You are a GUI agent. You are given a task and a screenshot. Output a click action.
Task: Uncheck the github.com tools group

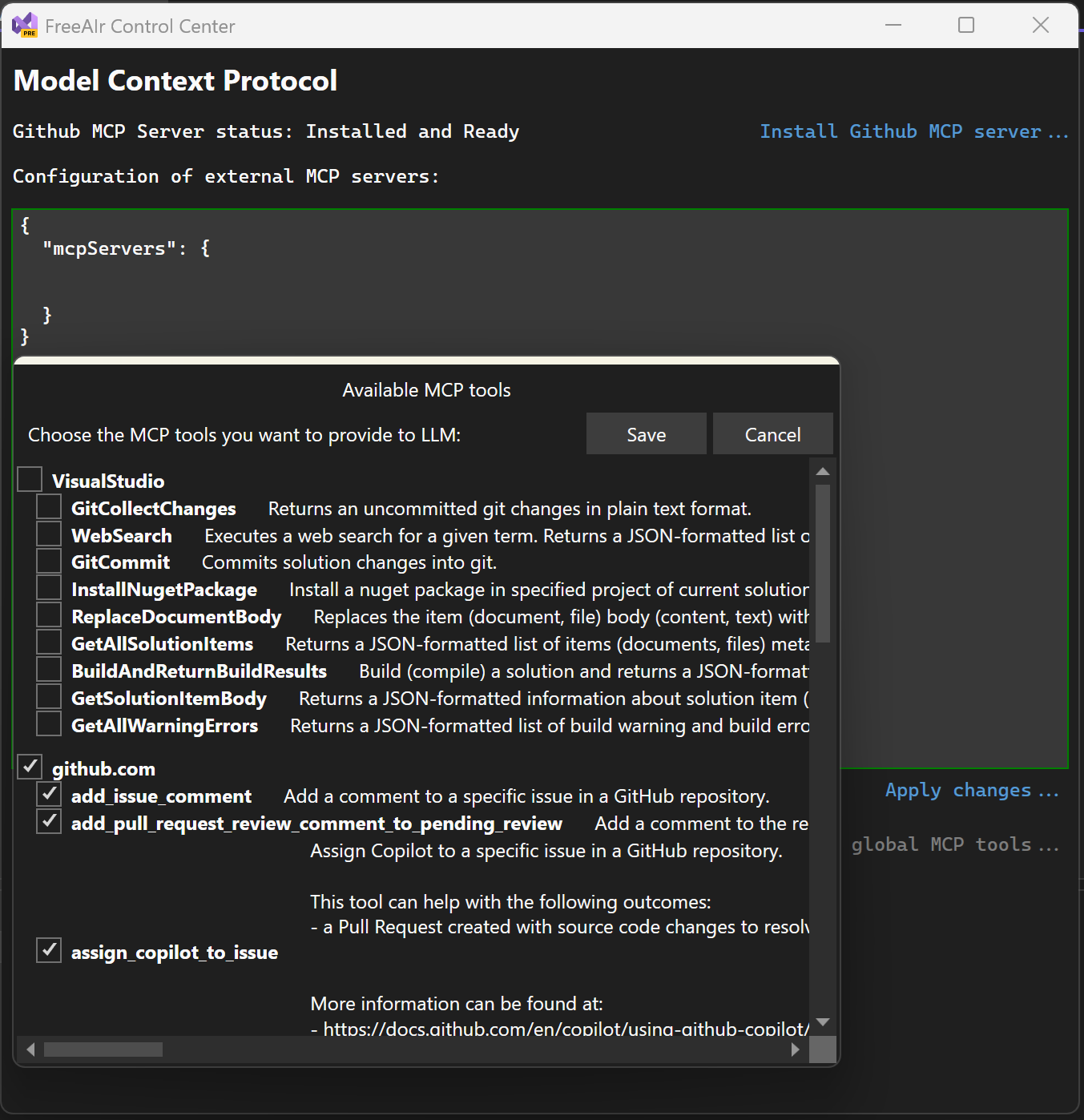30,766
